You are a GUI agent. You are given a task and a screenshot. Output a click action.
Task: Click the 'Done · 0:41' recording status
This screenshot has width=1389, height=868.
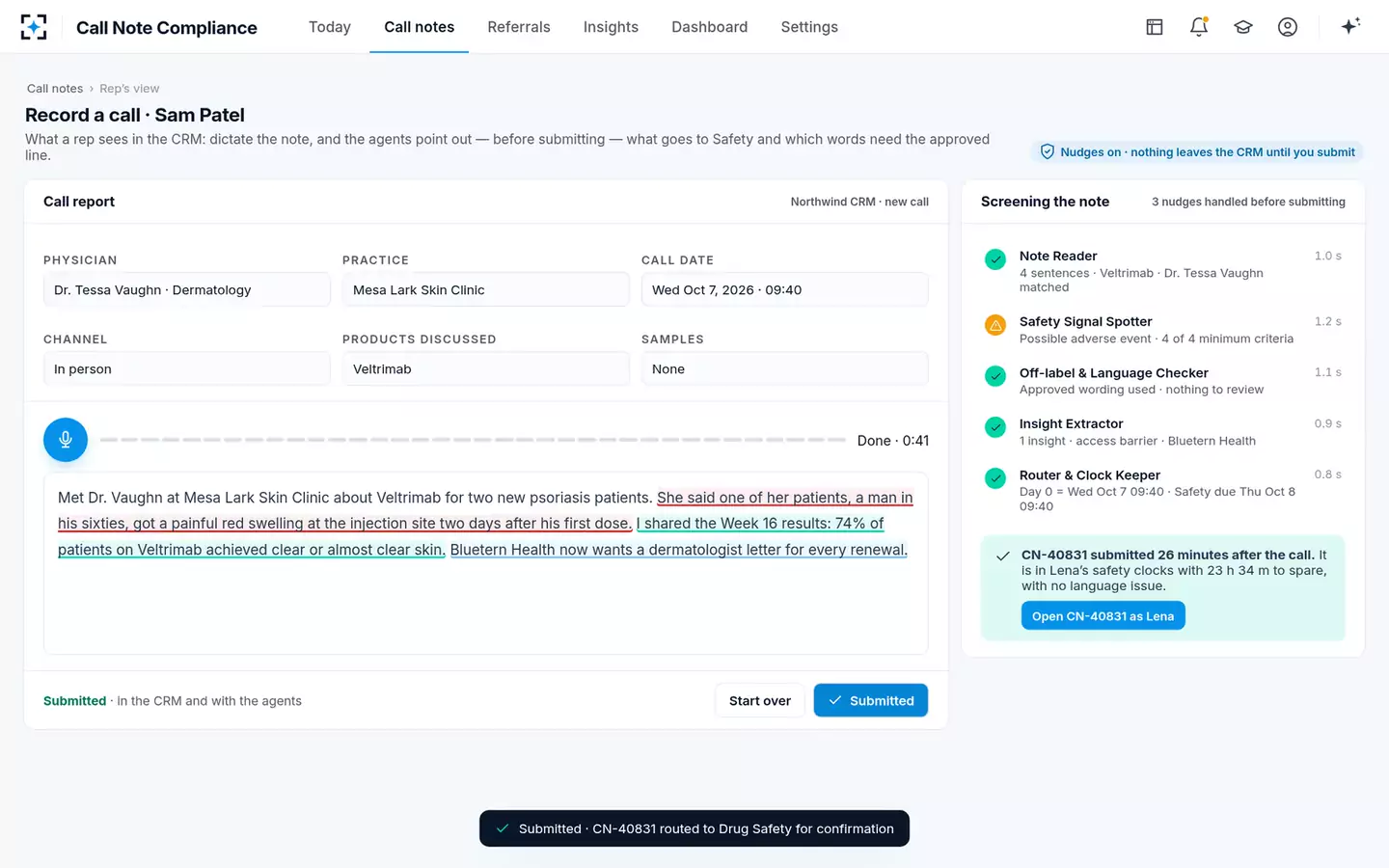pyautogui.click(x=893, y=441)
